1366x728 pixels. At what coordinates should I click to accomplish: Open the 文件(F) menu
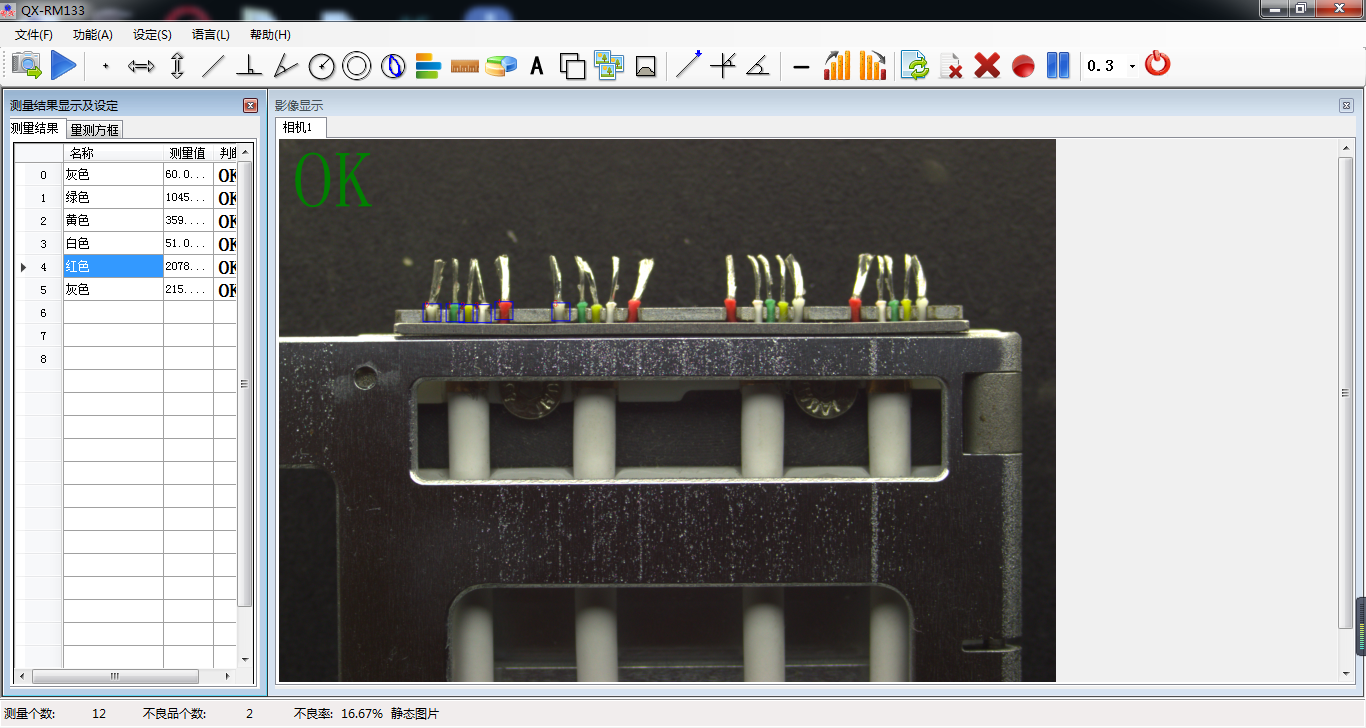pyautogui.click(x=34, y=35)
